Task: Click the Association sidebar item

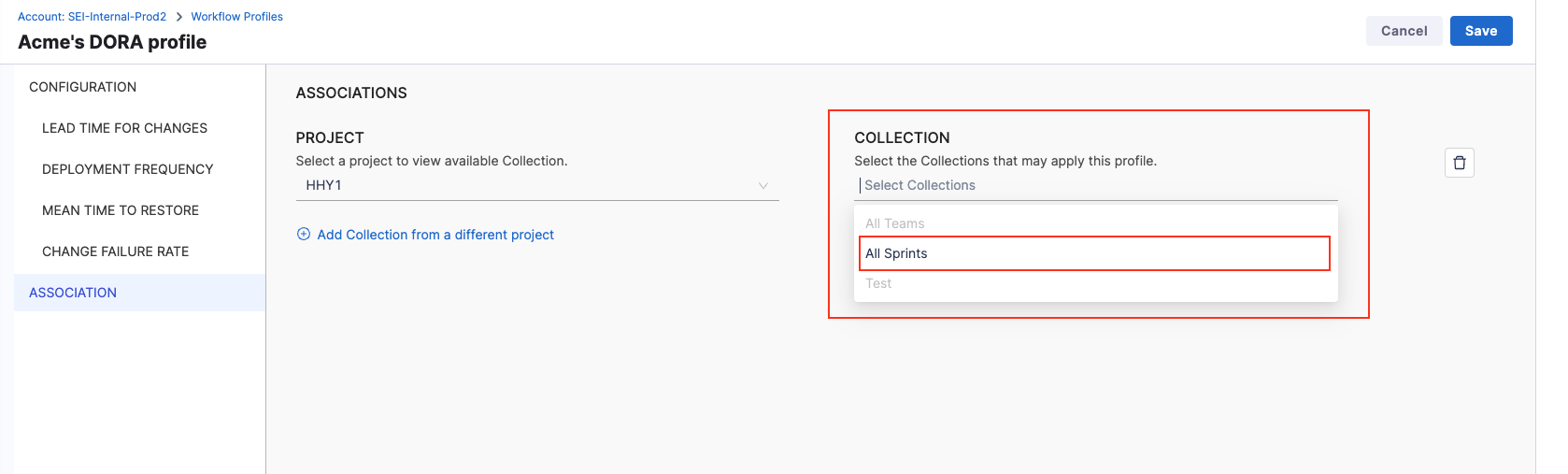Action: point(73,293)
